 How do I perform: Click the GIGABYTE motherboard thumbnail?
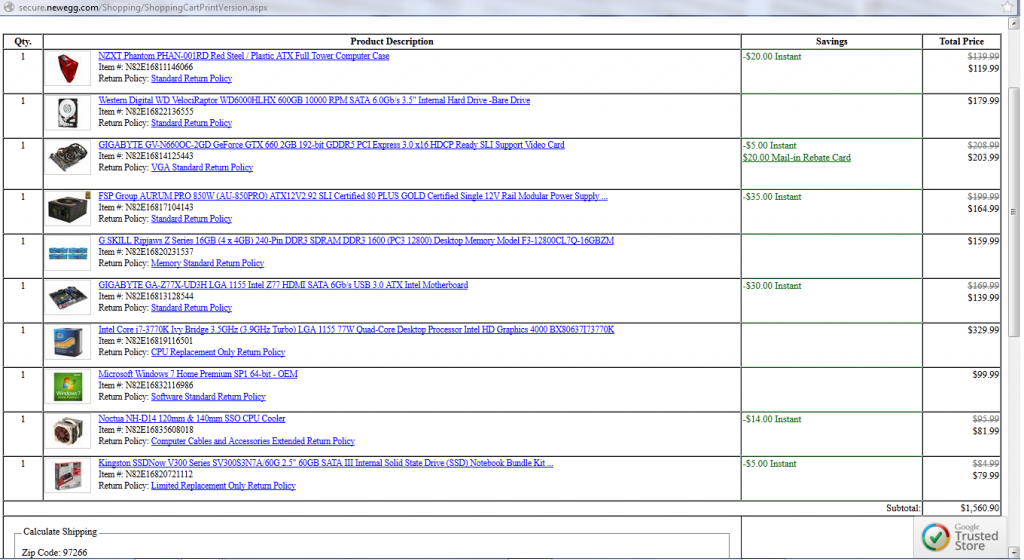click(x=68, y=298)
